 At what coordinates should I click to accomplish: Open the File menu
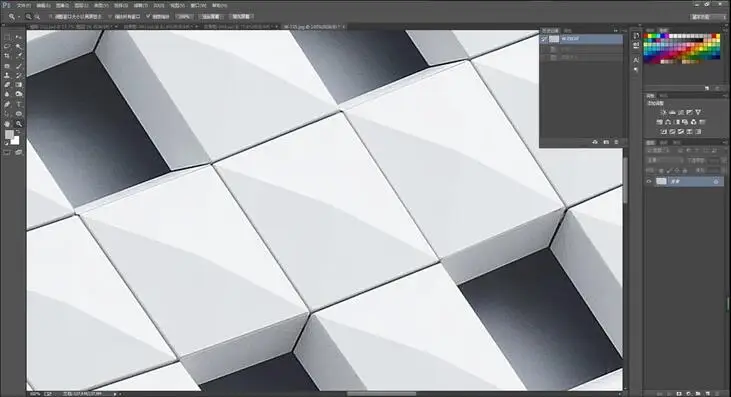click(23, 6)
